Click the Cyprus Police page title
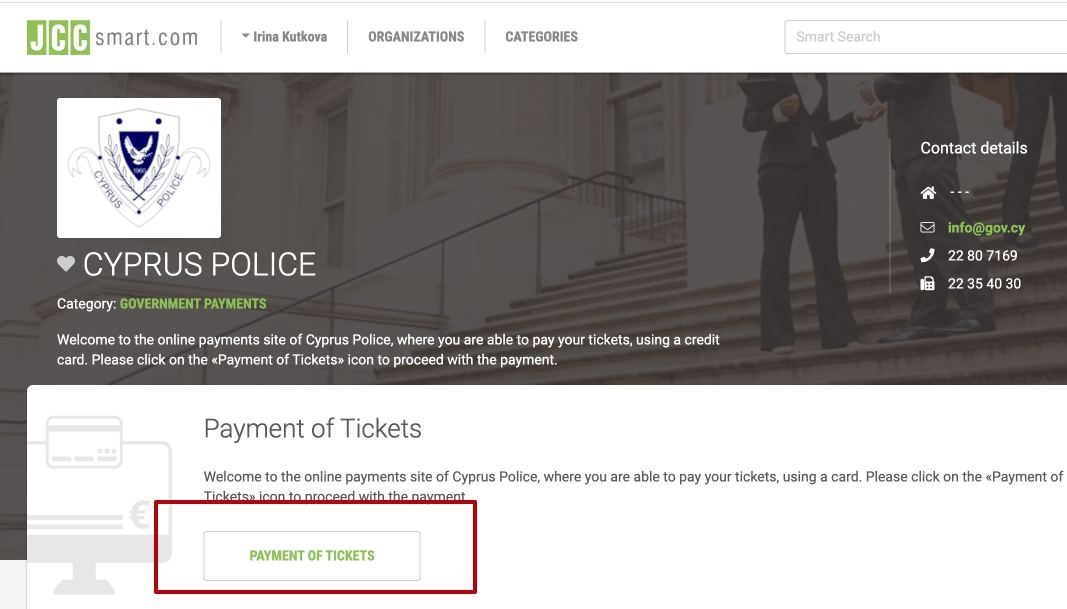 199,264
